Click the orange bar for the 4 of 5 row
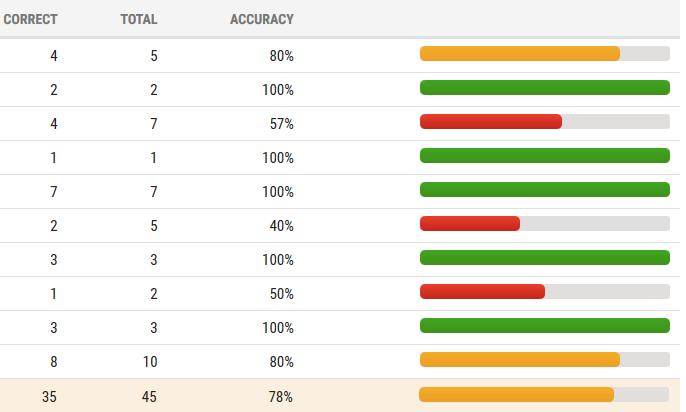Screen dimensions: 686x412 pyautogui.click(x=519, y=54)
